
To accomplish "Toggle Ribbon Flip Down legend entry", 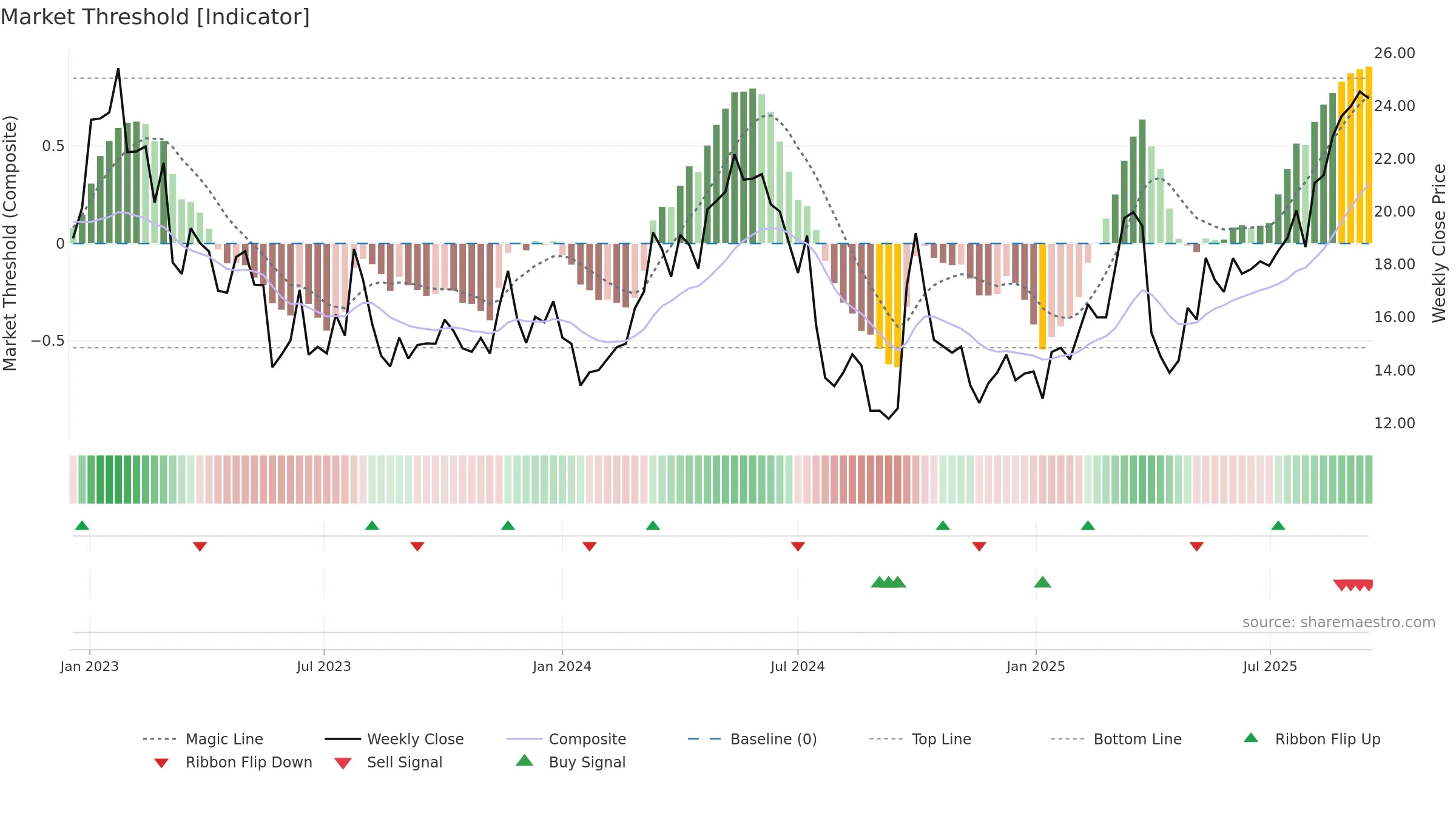I will coord(233,762).
